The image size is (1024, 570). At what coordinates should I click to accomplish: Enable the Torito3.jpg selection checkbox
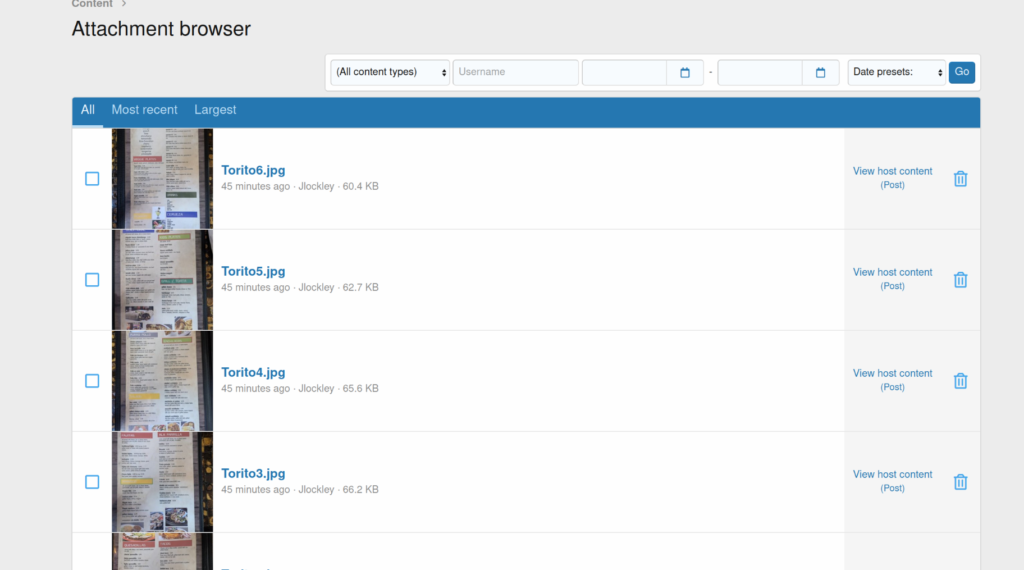92,482
